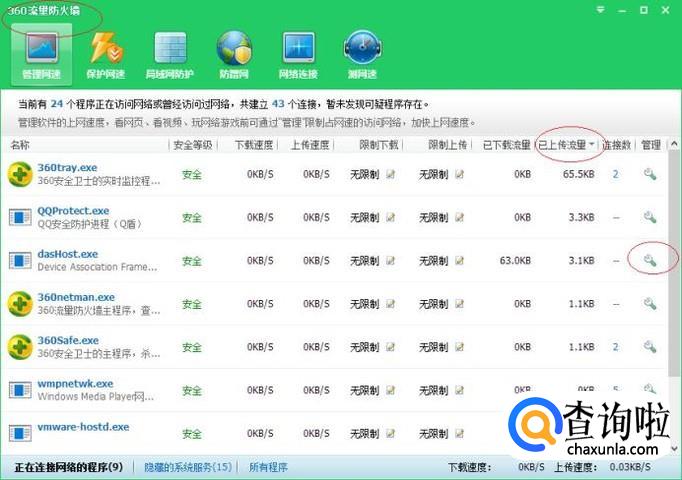Switch to the 保护网速 tab
The image size is (682, 480).
(x=106, y=55)
